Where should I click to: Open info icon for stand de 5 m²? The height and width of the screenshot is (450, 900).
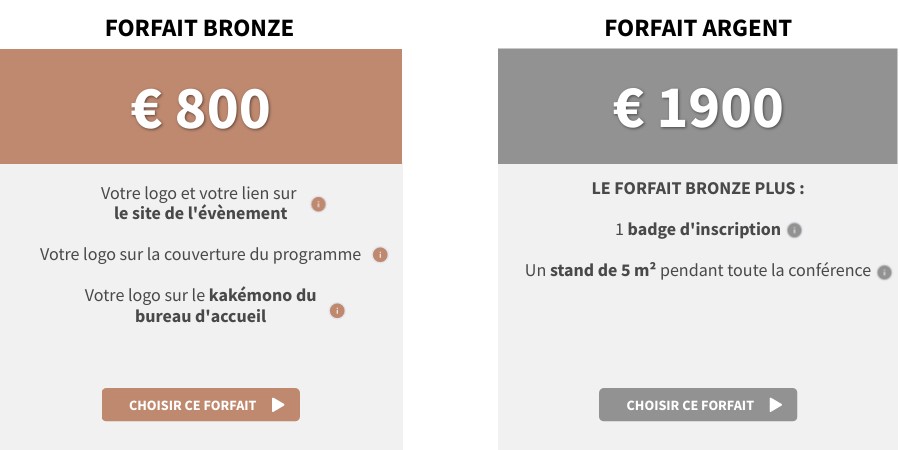[x=885, y=272]
